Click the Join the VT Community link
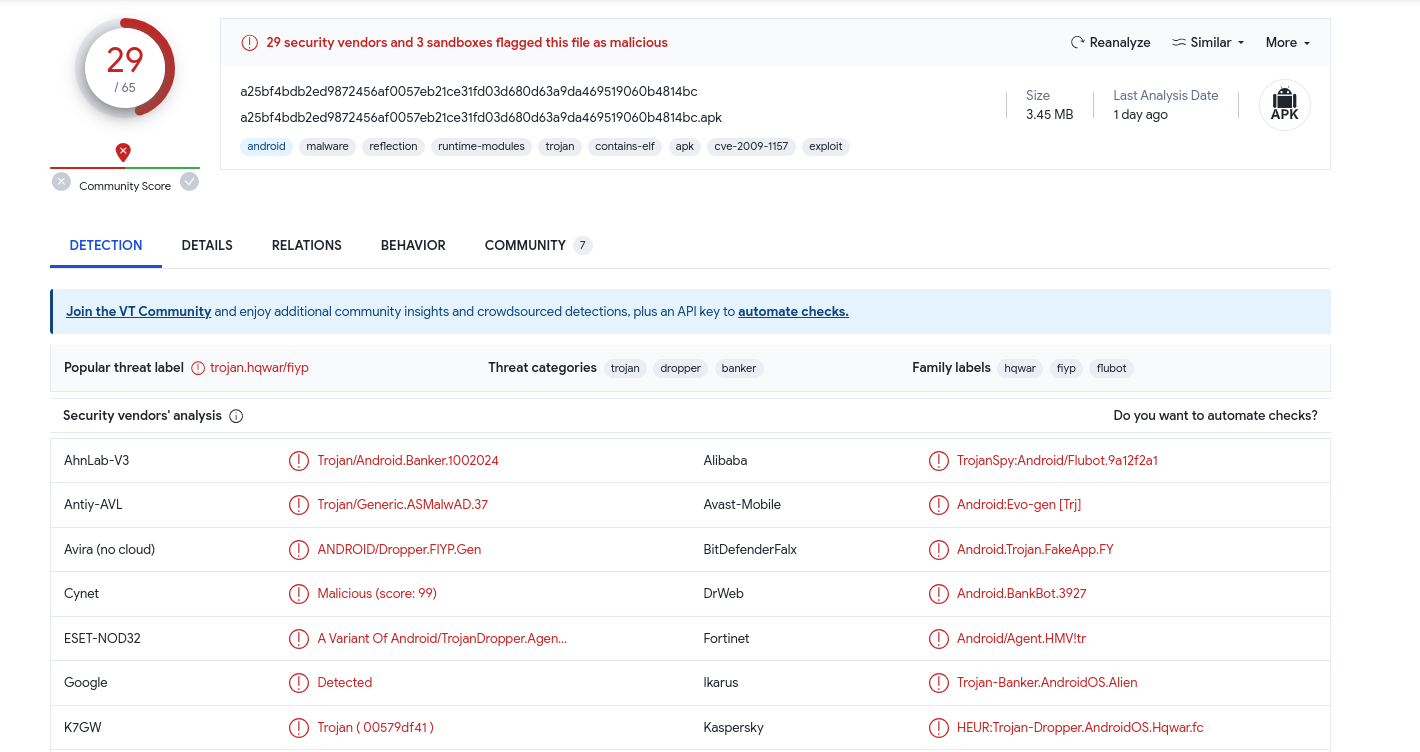Screen dimensions: 1420x752 [139, 312]
